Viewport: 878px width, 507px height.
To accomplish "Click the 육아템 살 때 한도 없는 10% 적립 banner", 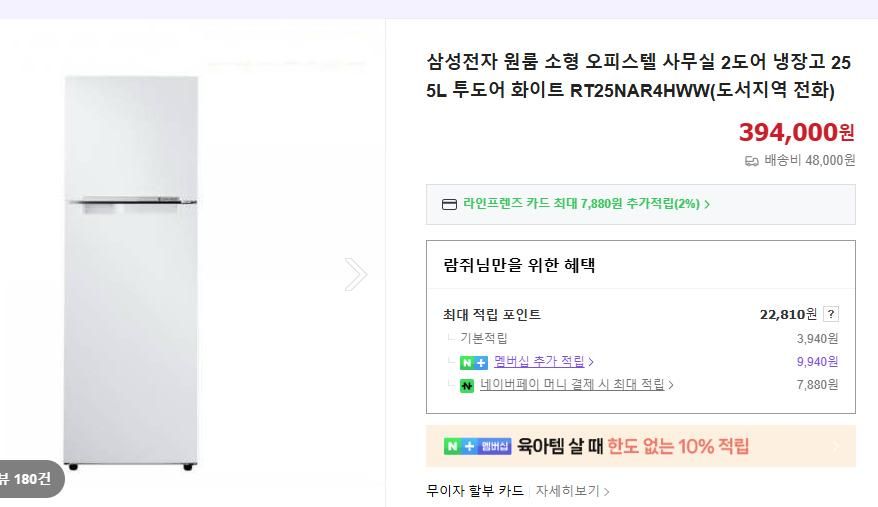I will tap(640, 446).
